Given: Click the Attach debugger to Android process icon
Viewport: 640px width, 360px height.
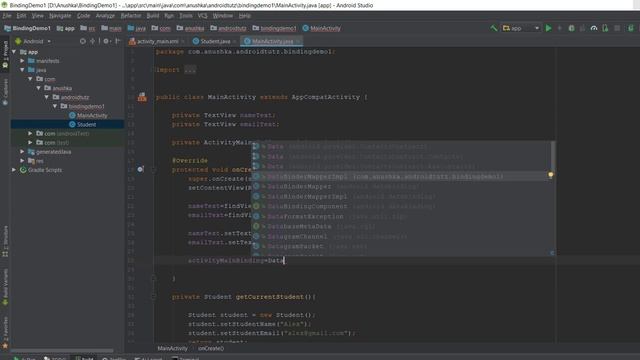Looking at the screenshot, I should [605, 28].
